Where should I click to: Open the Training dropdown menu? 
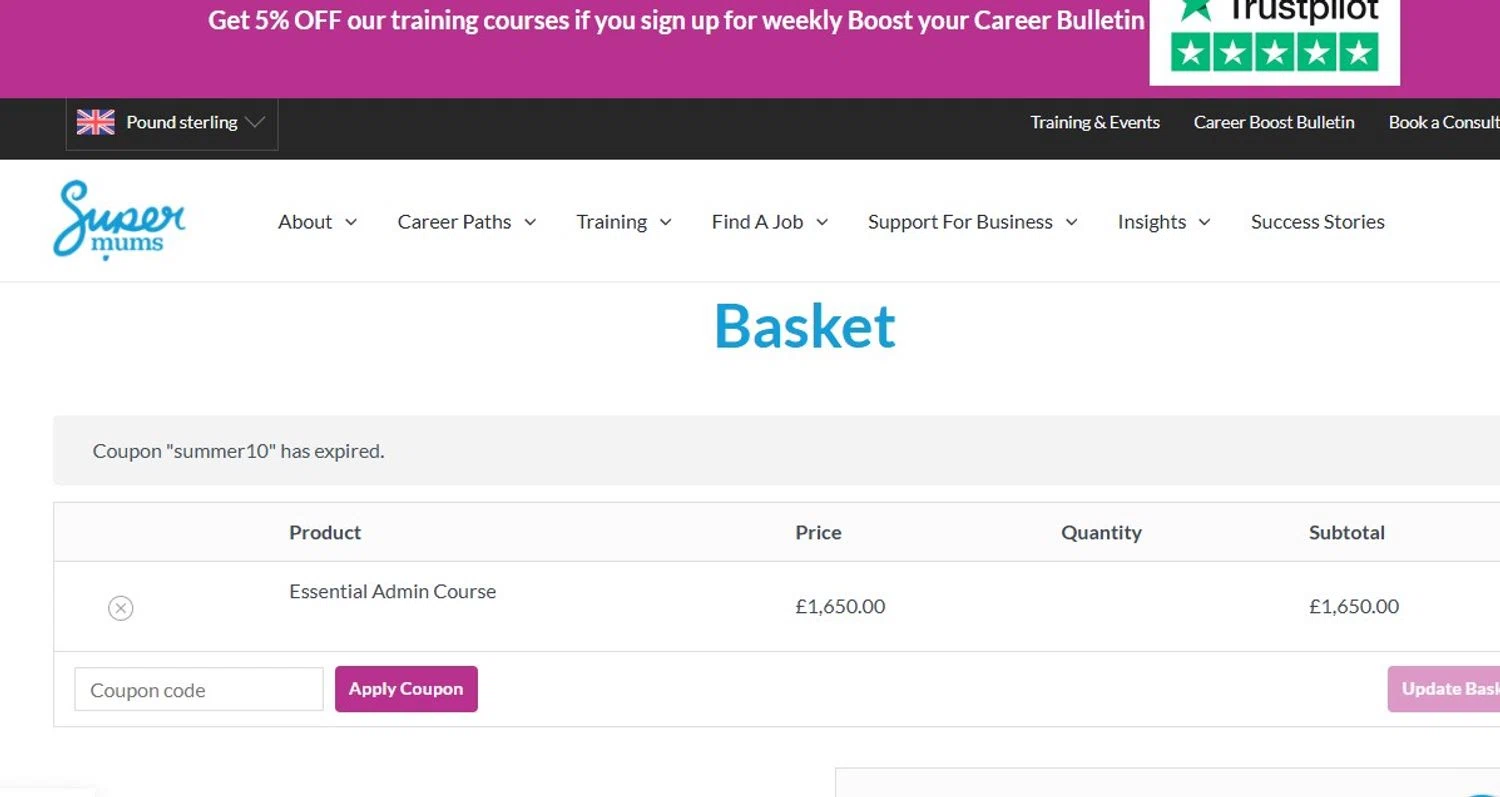(623, 222)
